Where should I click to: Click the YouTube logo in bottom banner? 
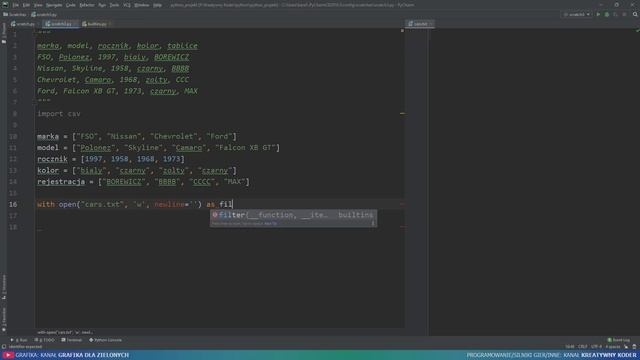[x=8, y=355]
